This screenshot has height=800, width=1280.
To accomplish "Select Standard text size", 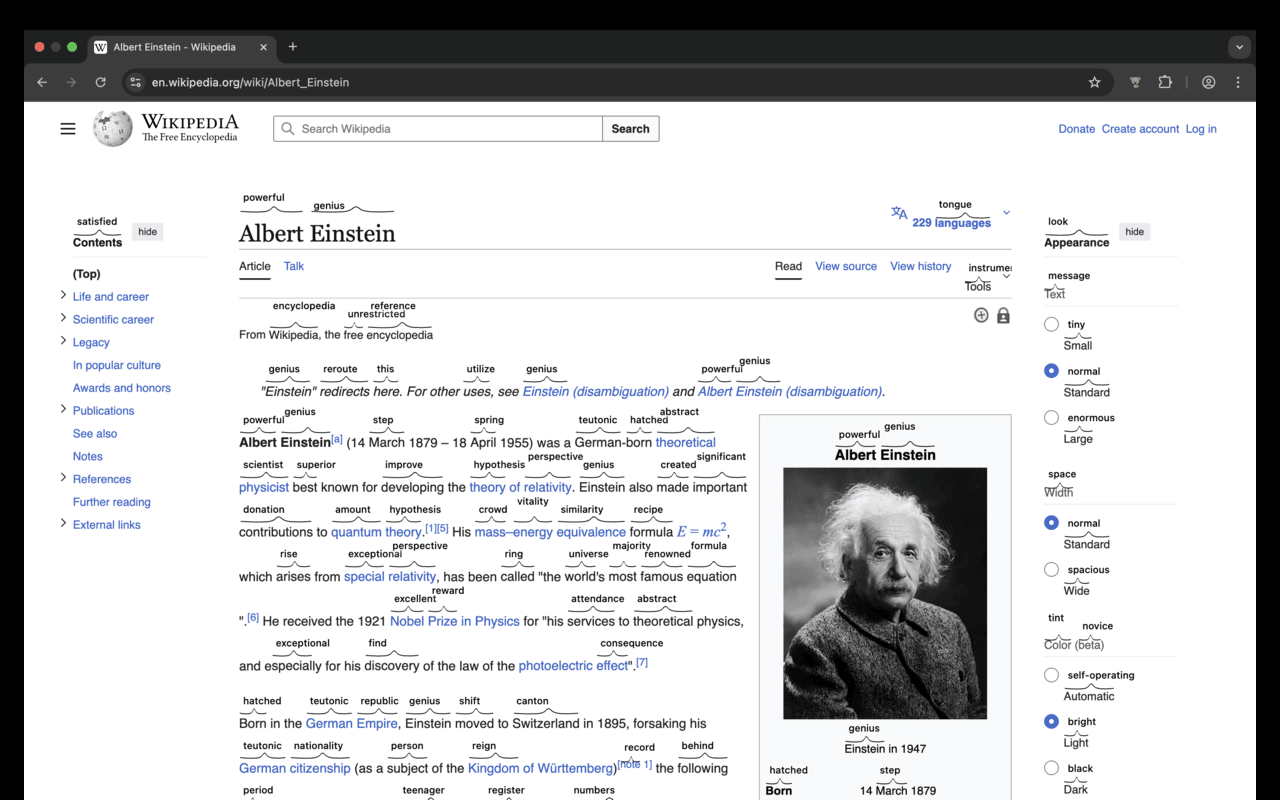I will pyautogui.click(x=1051, y=371).
